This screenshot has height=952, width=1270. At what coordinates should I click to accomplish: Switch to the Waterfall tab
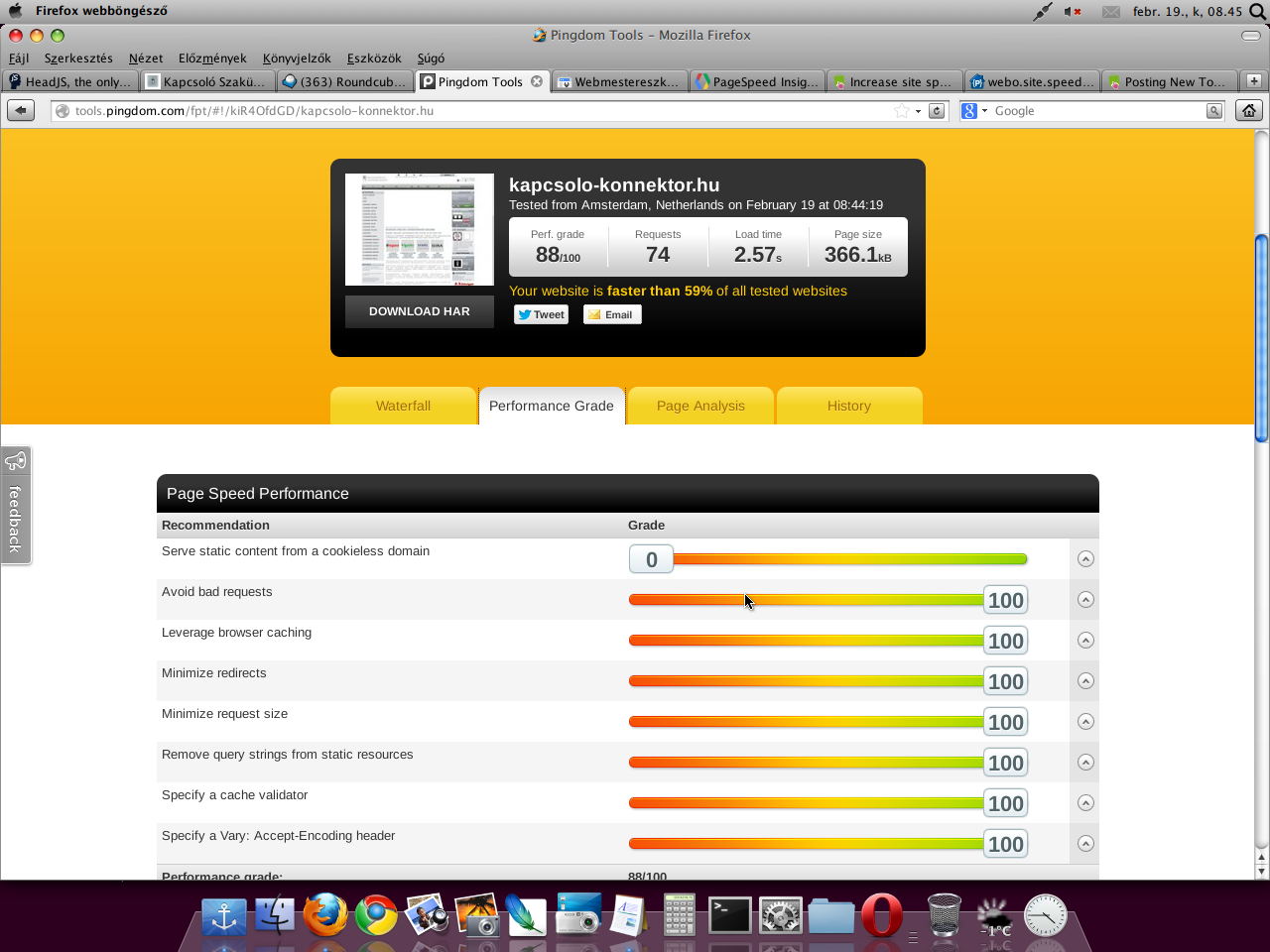403,406
